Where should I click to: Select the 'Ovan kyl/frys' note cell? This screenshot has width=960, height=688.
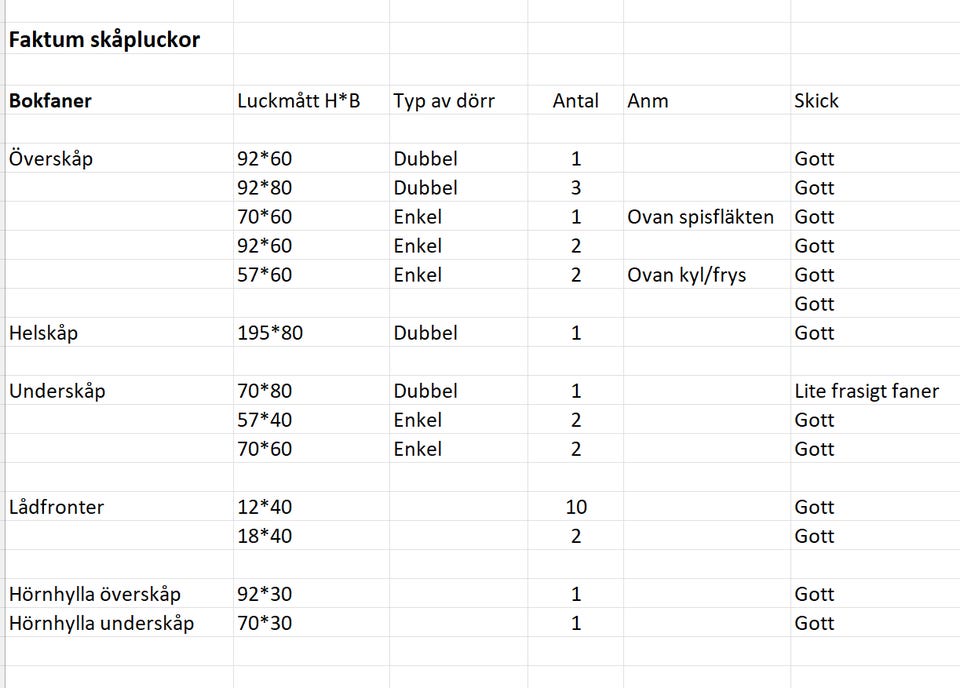point(687,275)
